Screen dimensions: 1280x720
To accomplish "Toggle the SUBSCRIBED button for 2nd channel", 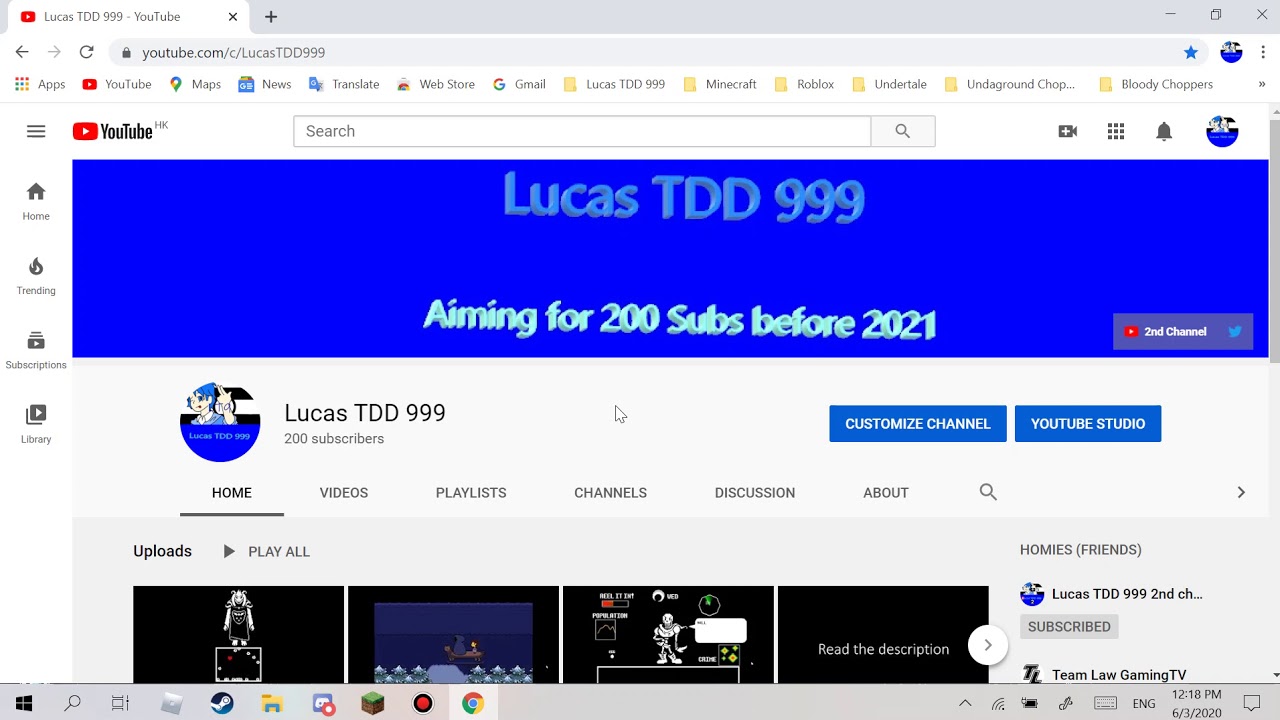I will pos(1069,627).
